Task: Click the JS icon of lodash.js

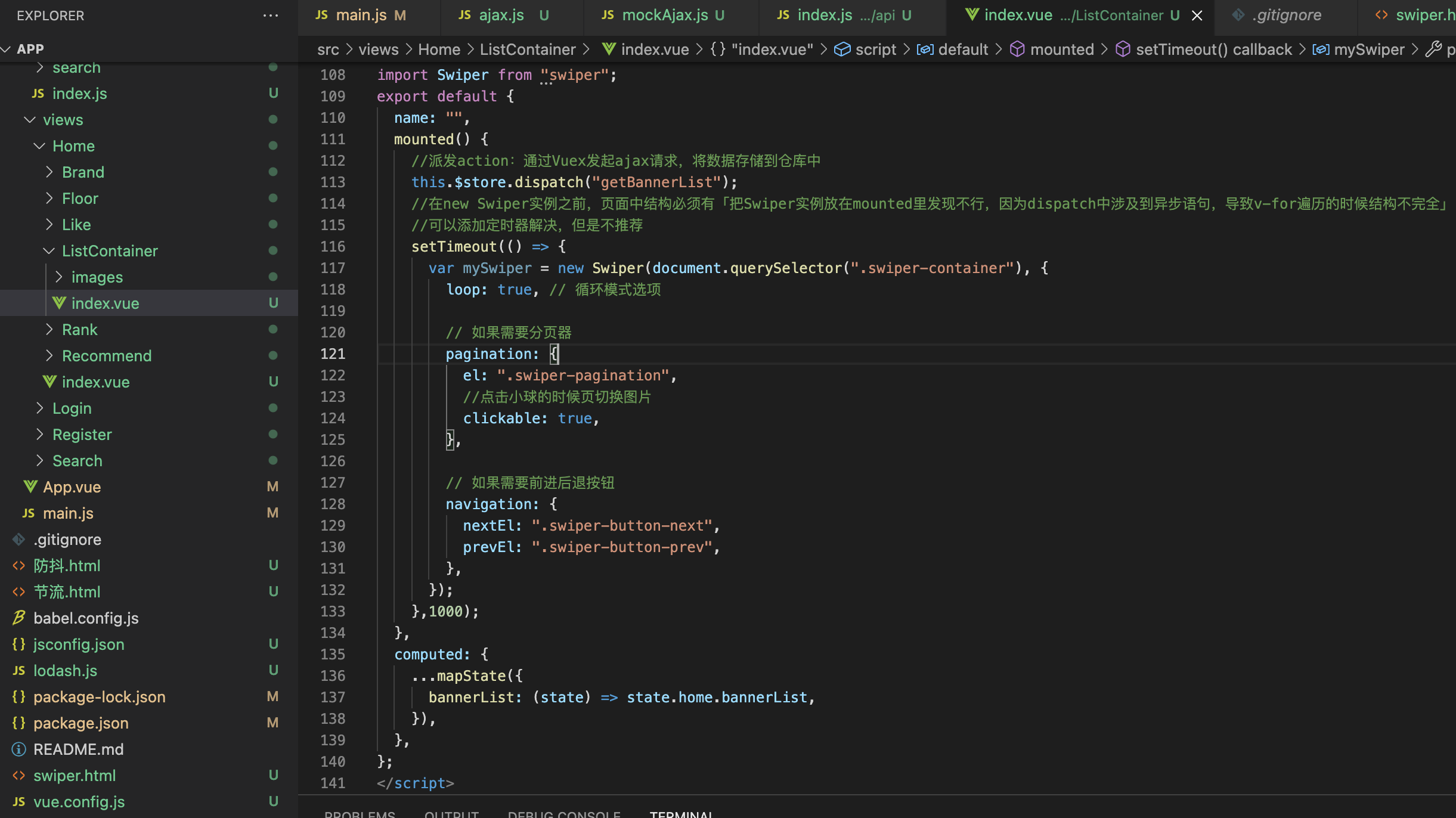Action: tap(19, 671)
